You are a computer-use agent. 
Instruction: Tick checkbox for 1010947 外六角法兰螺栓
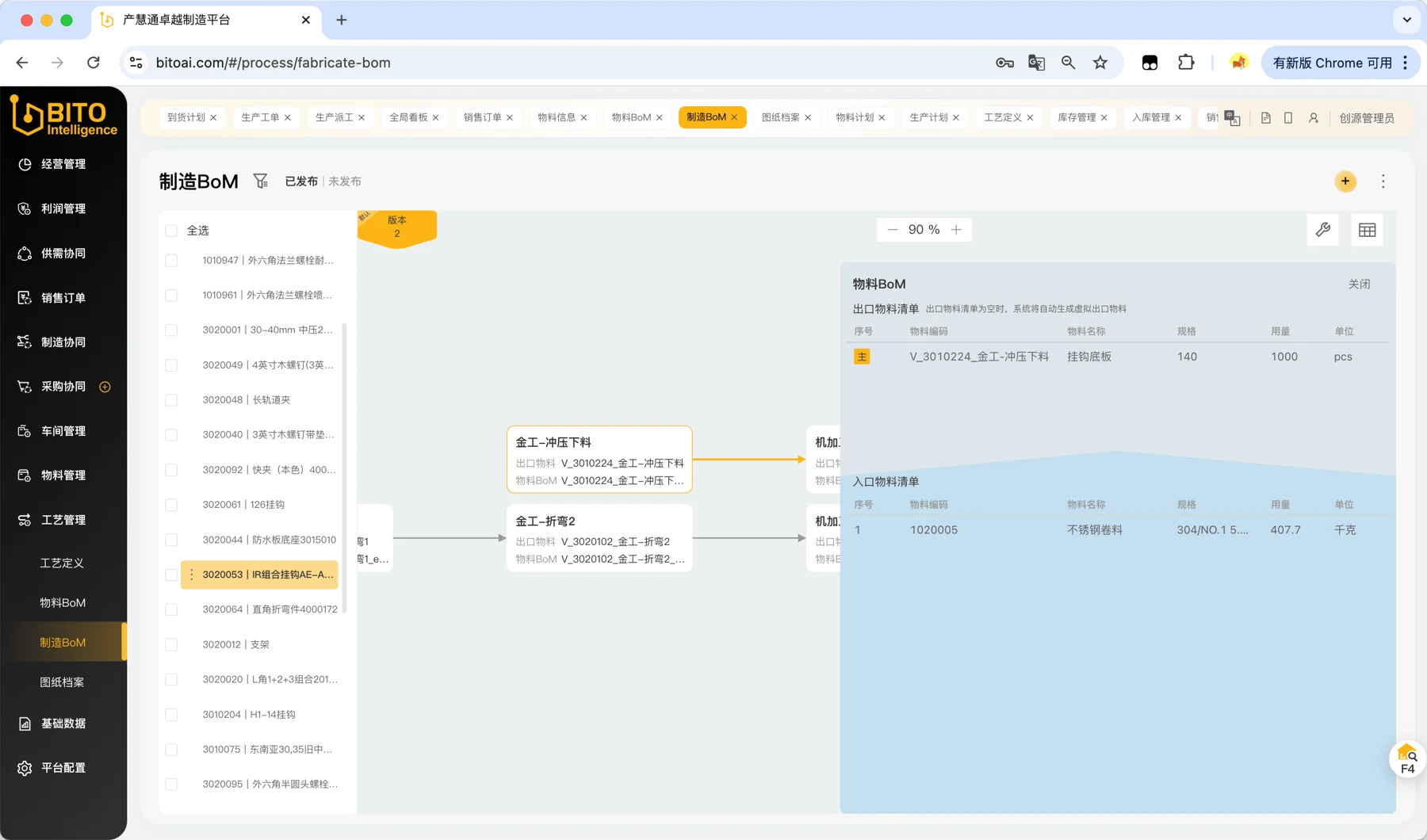click(x=171, y=260)
